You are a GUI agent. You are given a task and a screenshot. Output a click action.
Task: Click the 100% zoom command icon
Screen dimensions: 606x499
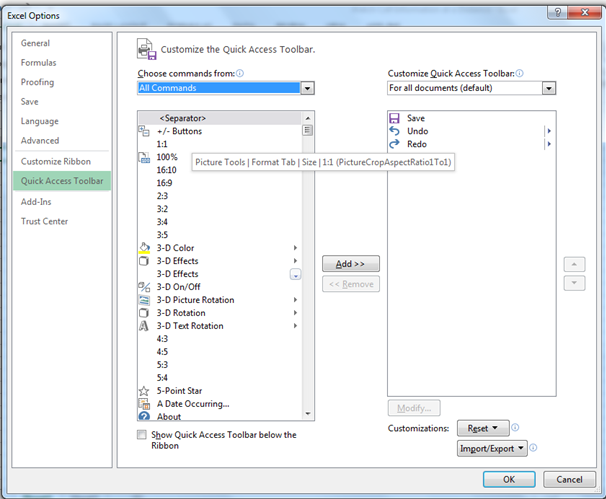pyautogui.click(x=144, y=157)
